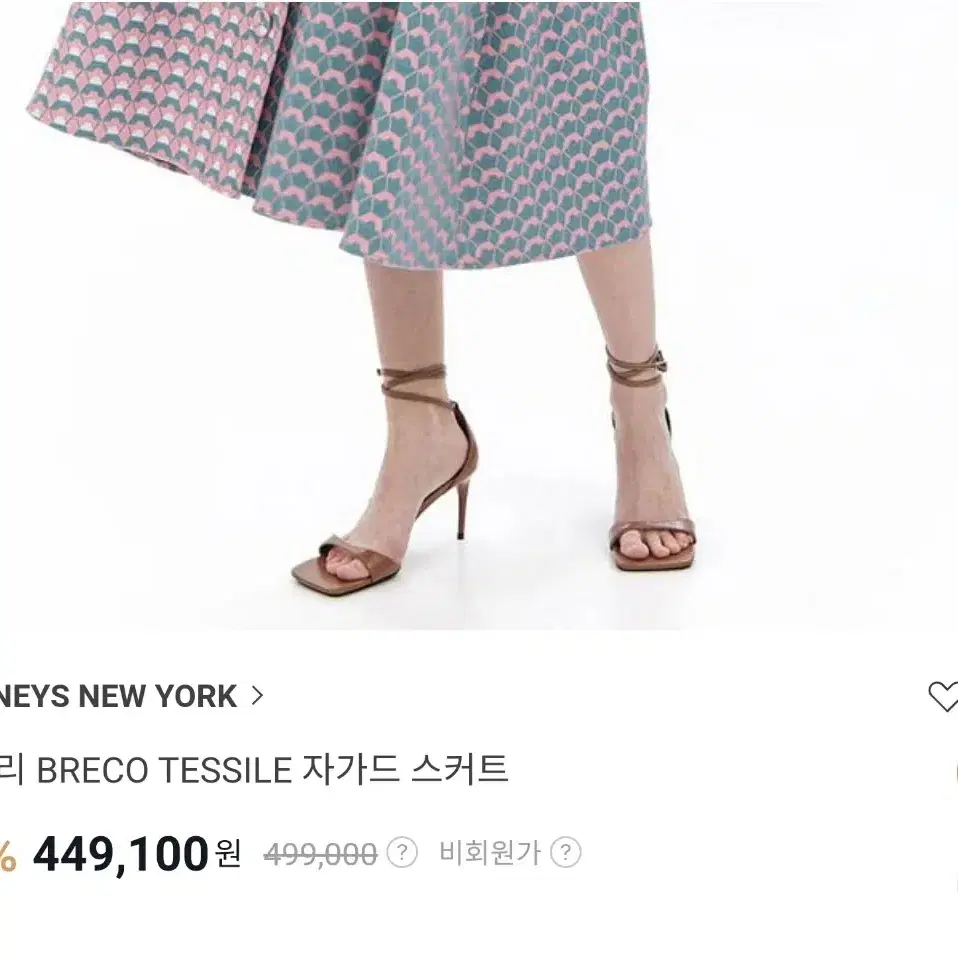Screen dimensions: 958x958
Task: Click the 비회원가 label
Action: point(490,852)
